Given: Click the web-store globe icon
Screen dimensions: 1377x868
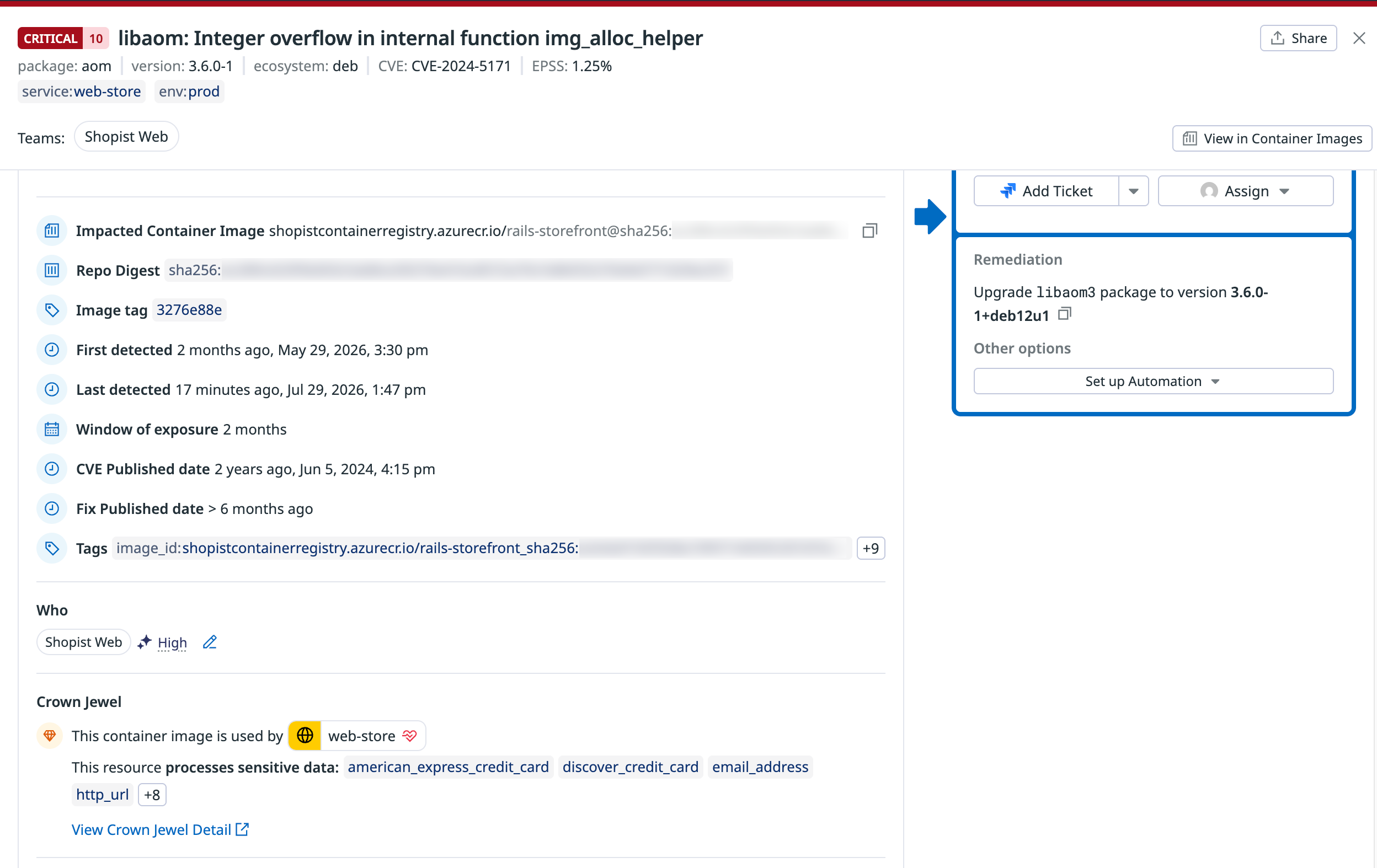Looking at the screenshot, I should [305, 736].
